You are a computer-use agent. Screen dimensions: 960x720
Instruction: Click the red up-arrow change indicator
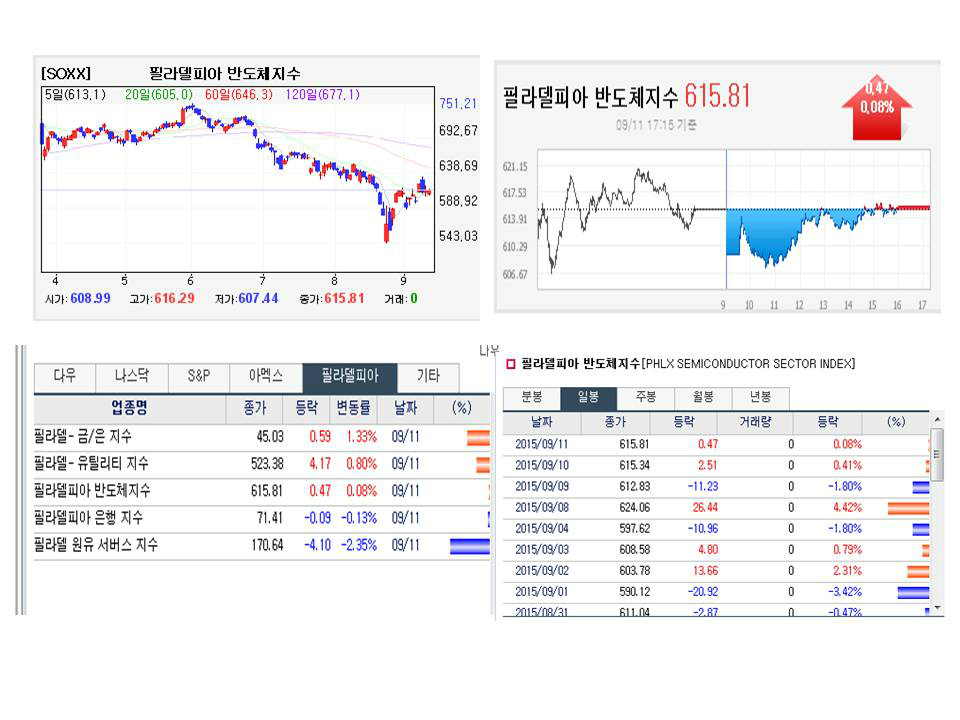875,107
